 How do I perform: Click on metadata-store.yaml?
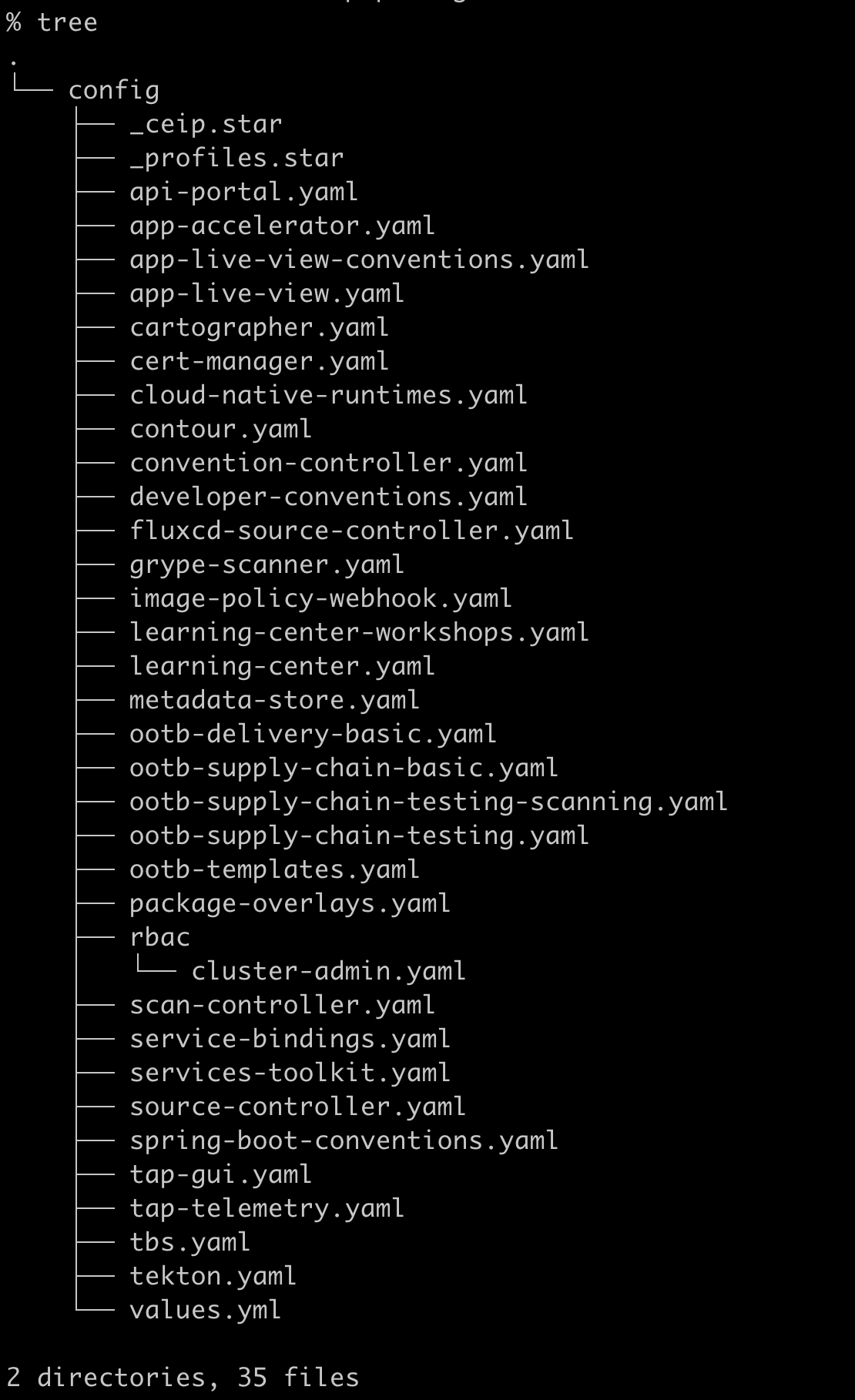274,701
